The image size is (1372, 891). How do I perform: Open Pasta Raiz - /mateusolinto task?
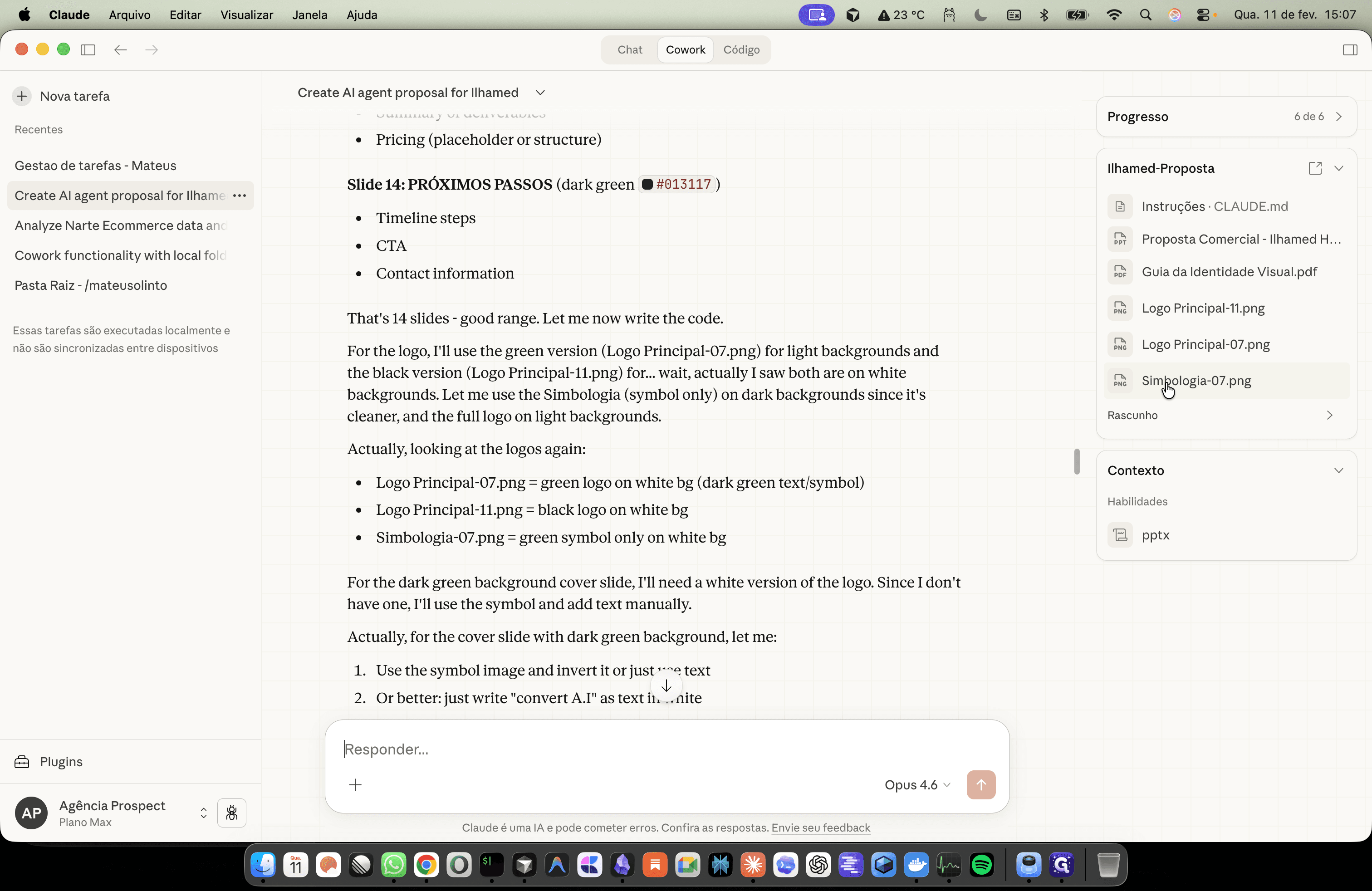[x=131, y=285]
